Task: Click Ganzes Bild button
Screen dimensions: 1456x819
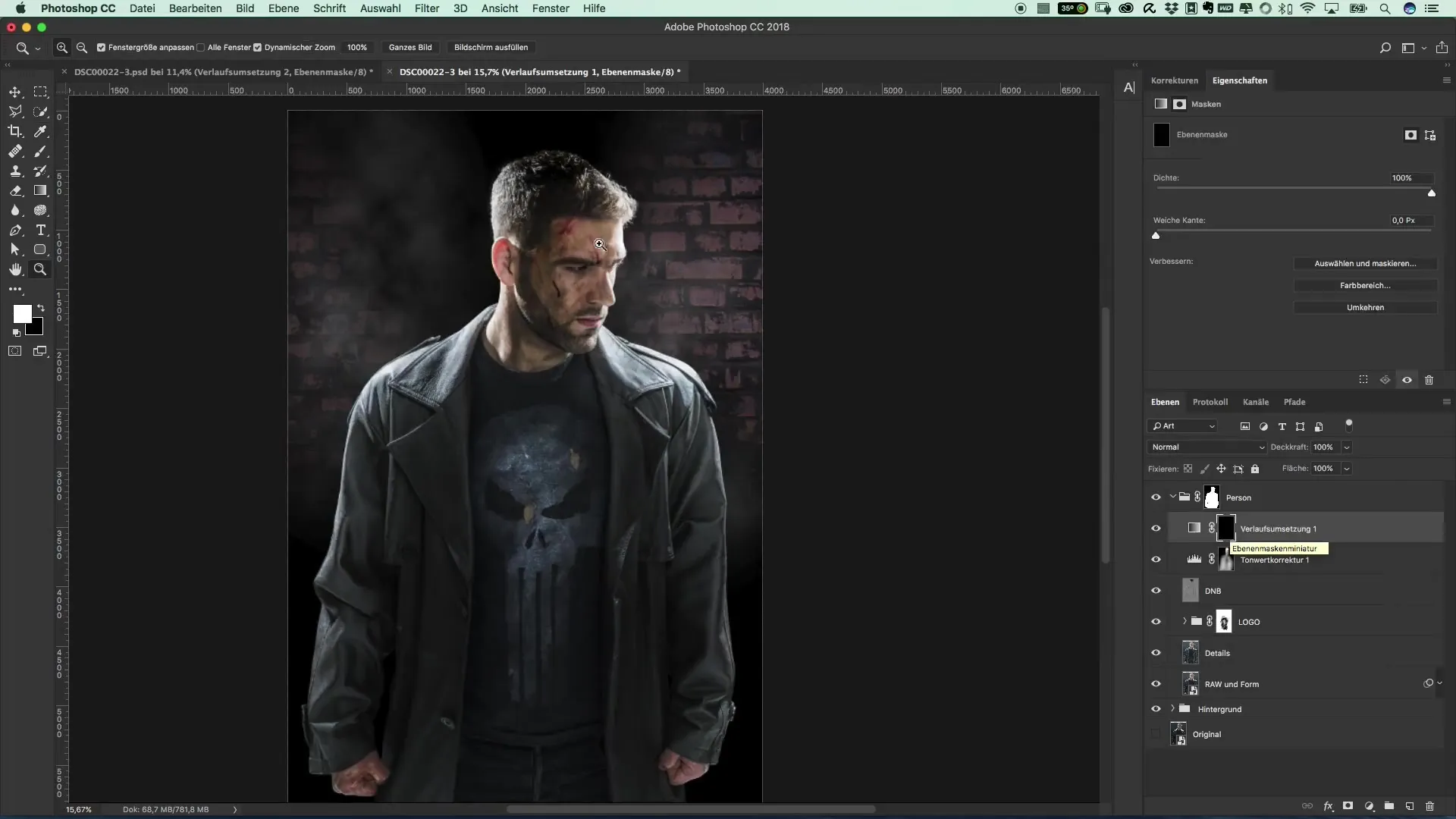Action: coord(410,47)
